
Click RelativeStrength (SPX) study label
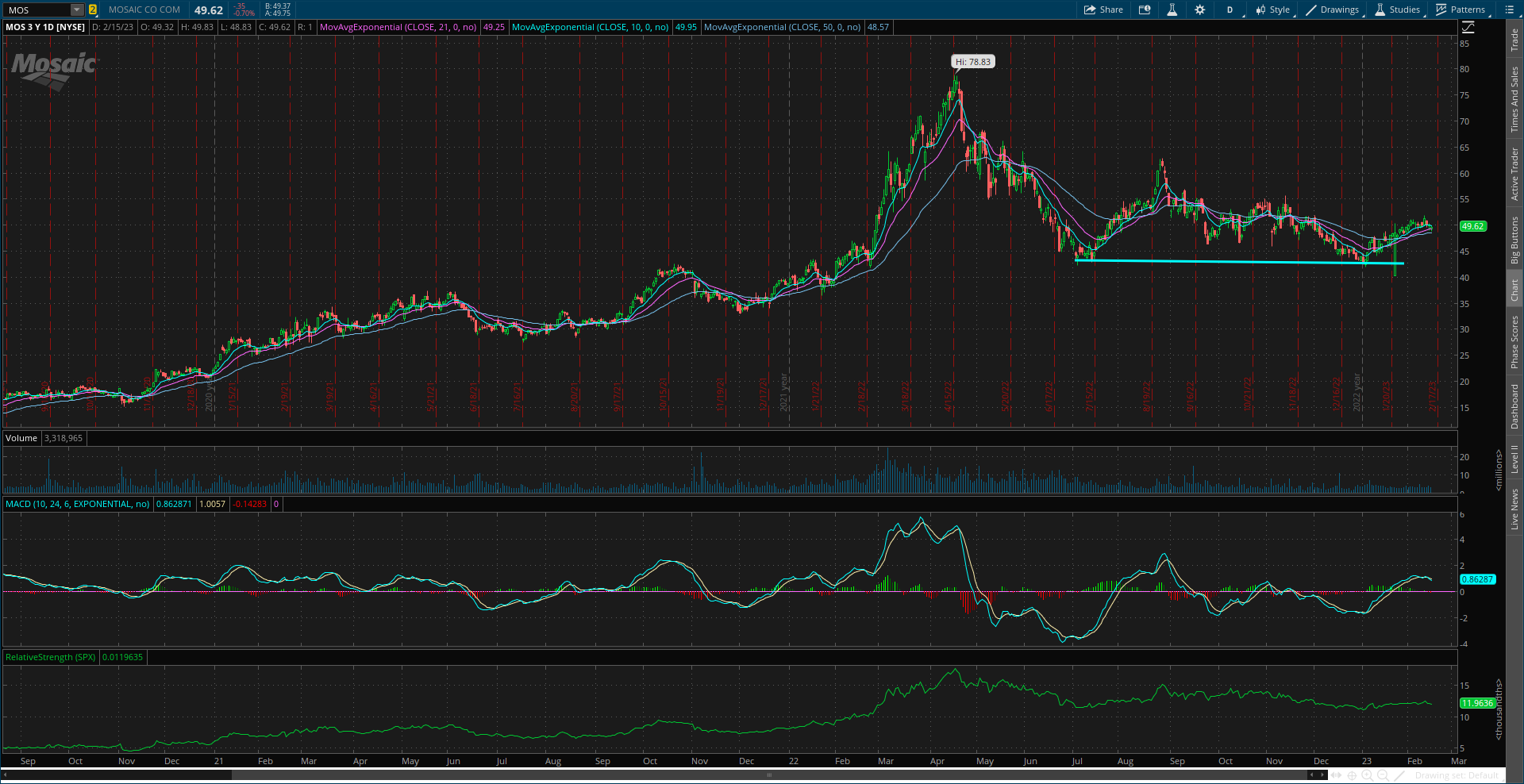[x=50, y=657]
